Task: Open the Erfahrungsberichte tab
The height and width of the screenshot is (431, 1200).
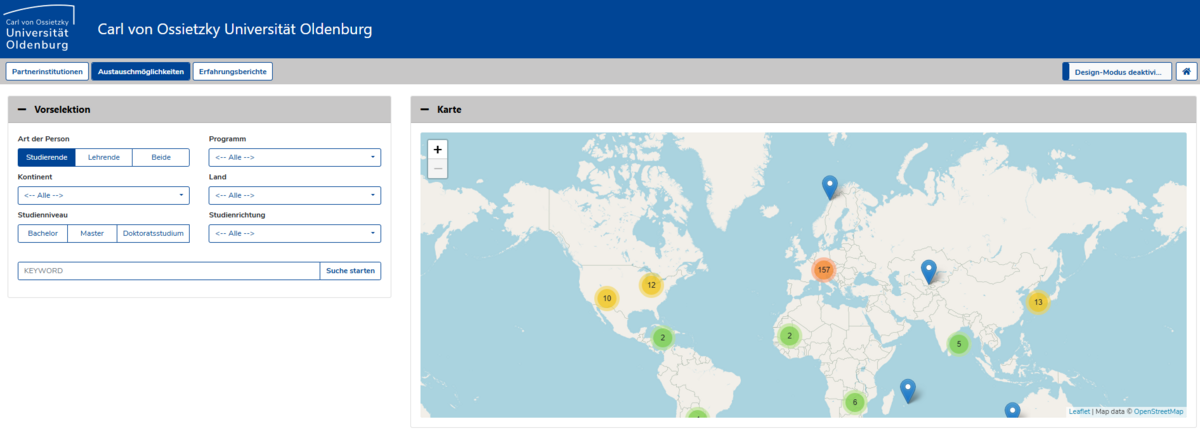Action: (232, 72)
